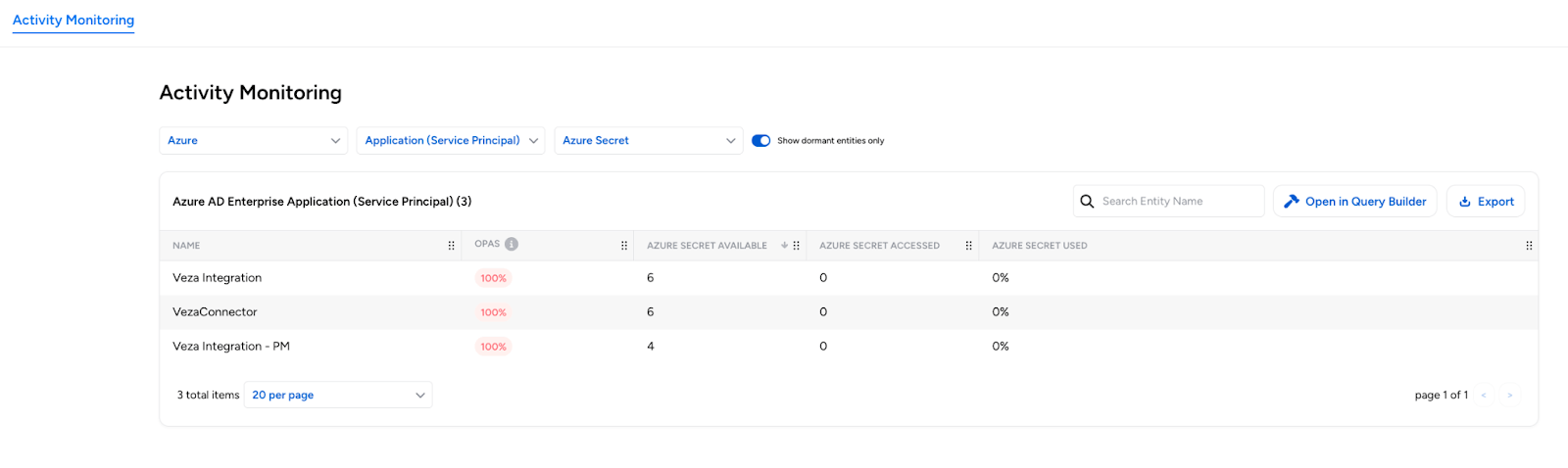Open the Azure Secret dropdown

[648, 141]
